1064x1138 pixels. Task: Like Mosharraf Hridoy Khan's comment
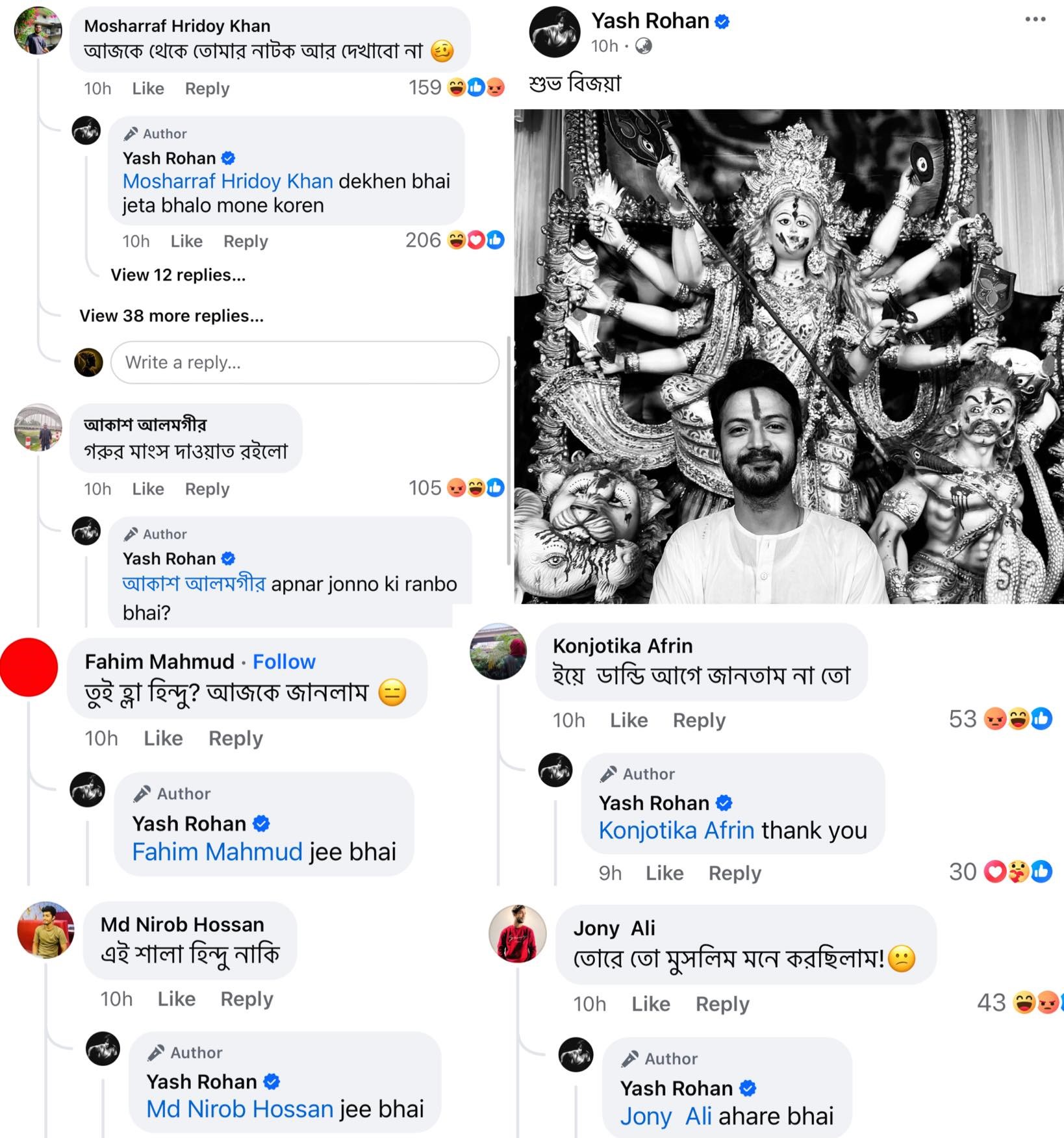pyautogui.click(x=147, y=88)
